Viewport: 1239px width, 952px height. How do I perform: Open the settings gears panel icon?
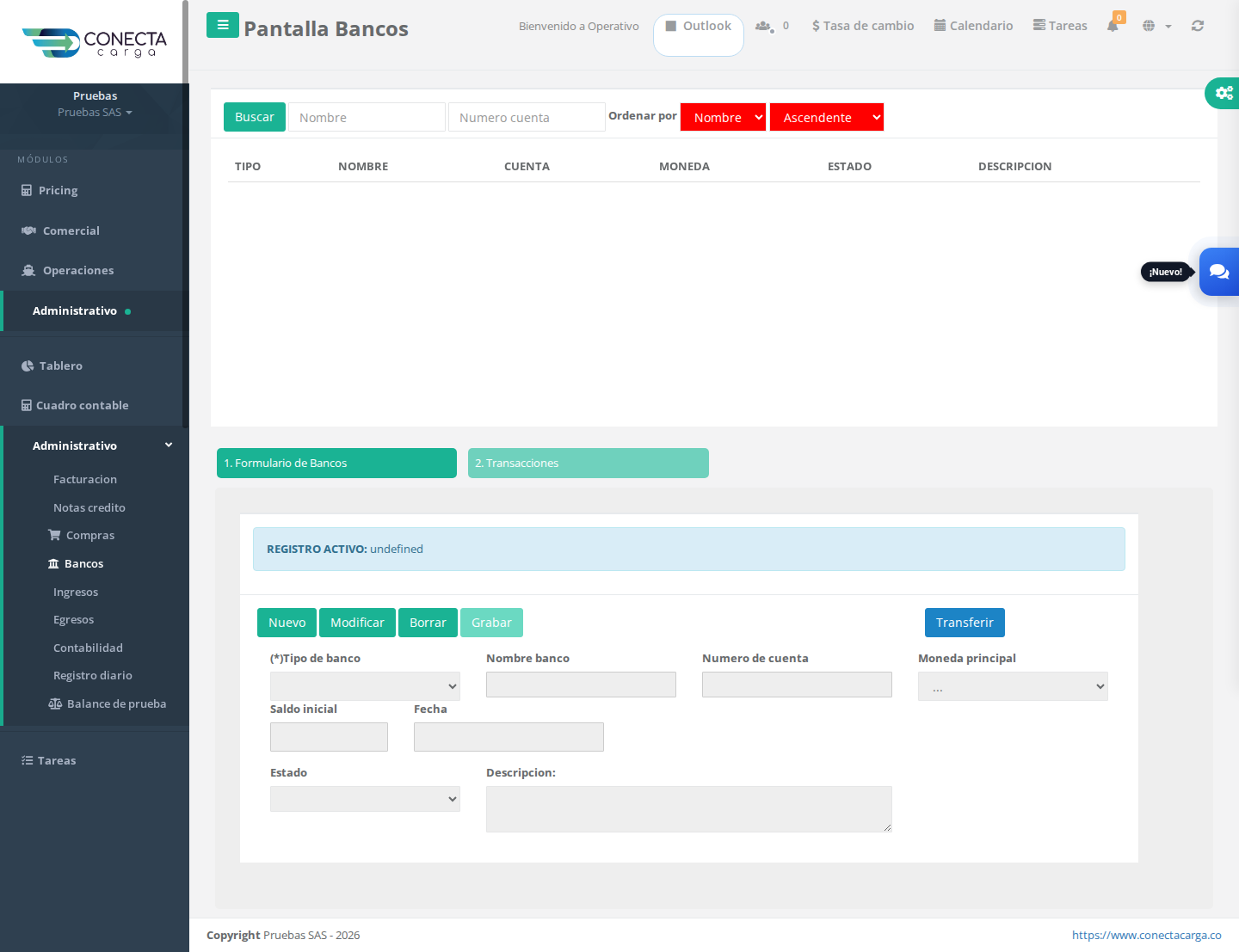(x=1224, y=93)
